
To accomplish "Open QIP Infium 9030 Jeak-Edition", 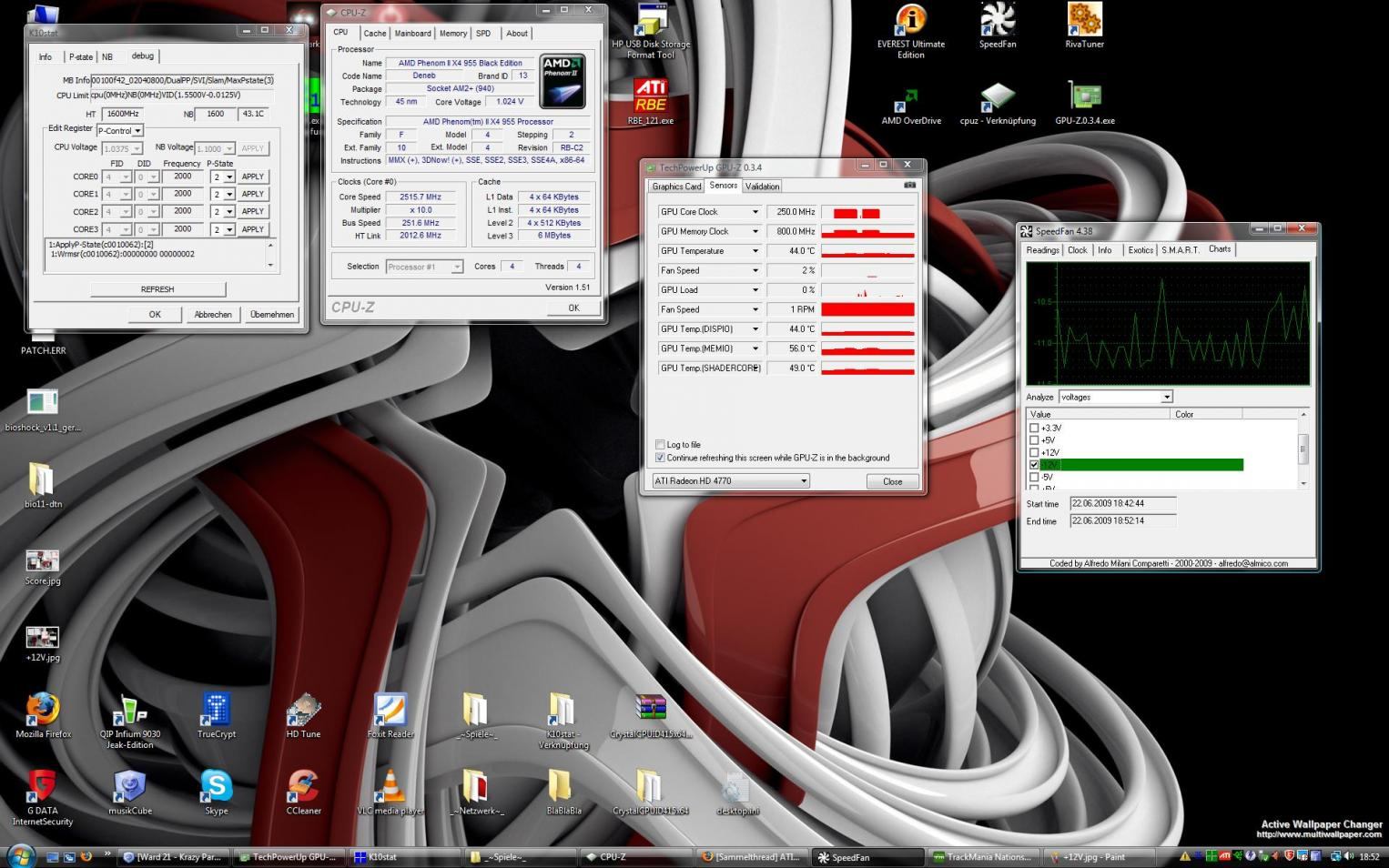I will point(129,722).
